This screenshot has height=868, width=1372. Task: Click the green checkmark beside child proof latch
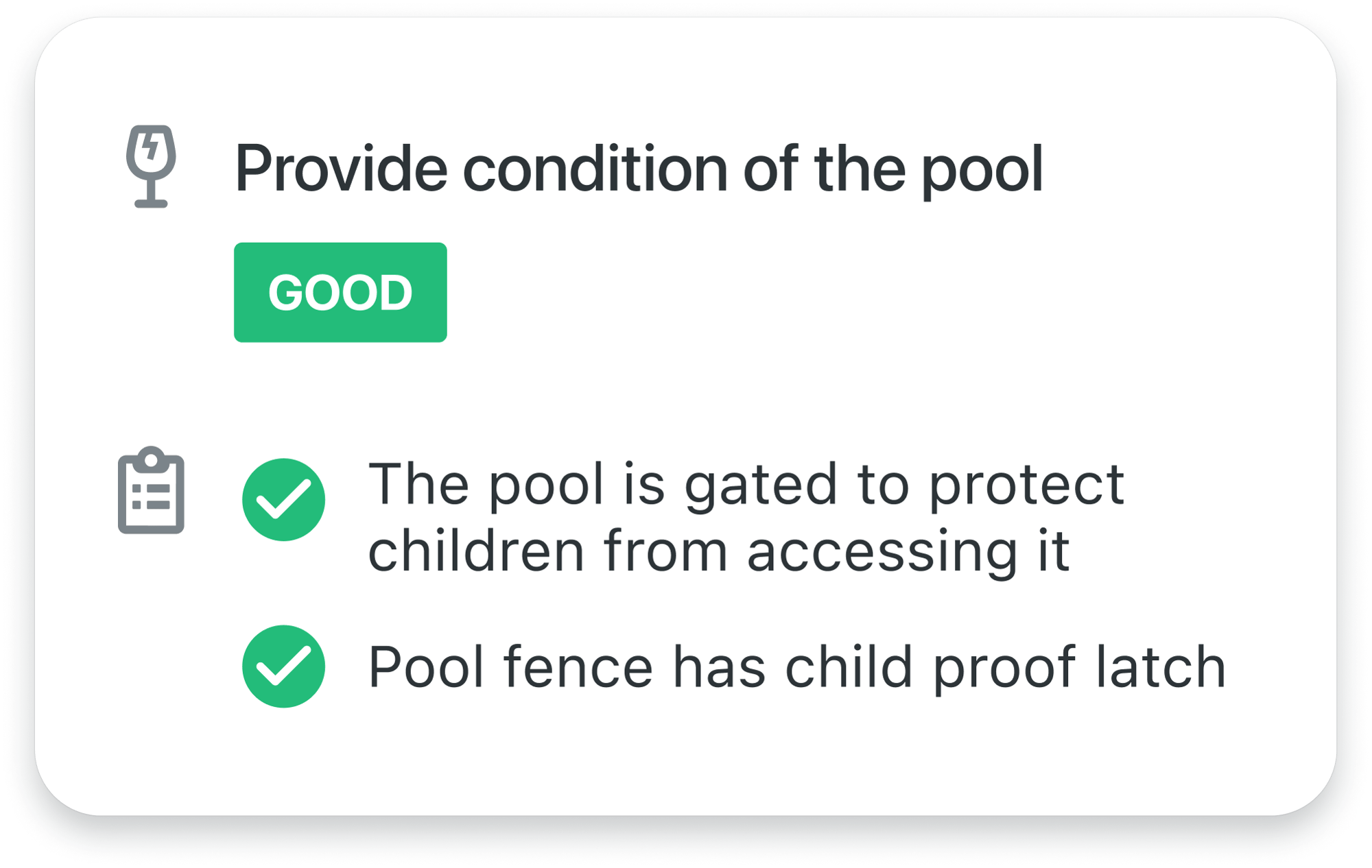283,666
